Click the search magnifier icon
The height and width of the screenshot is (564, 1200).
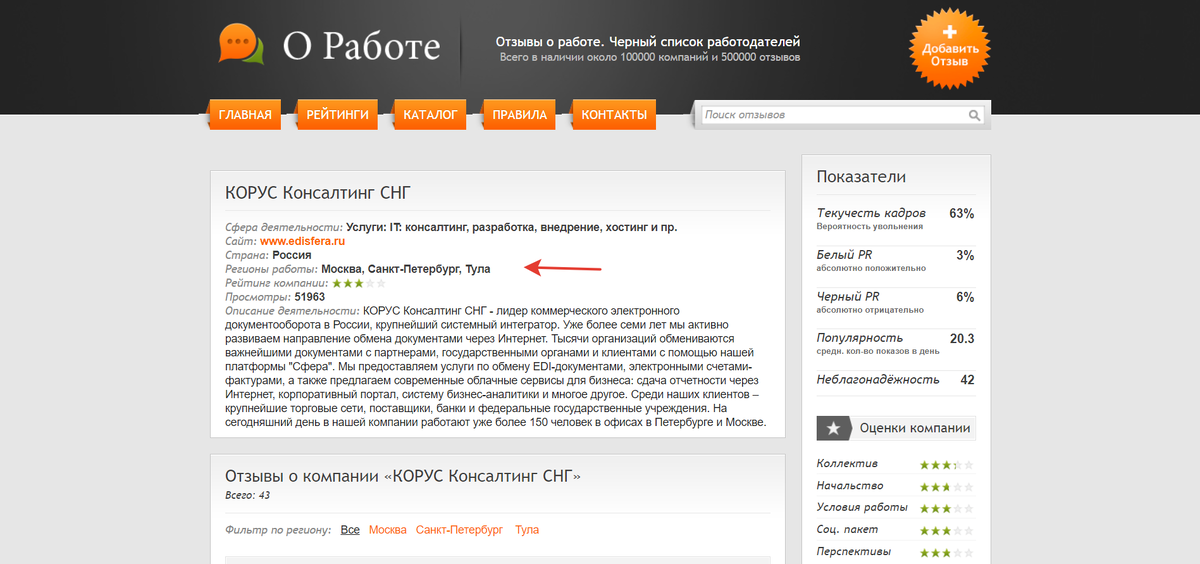pos(974,116)
